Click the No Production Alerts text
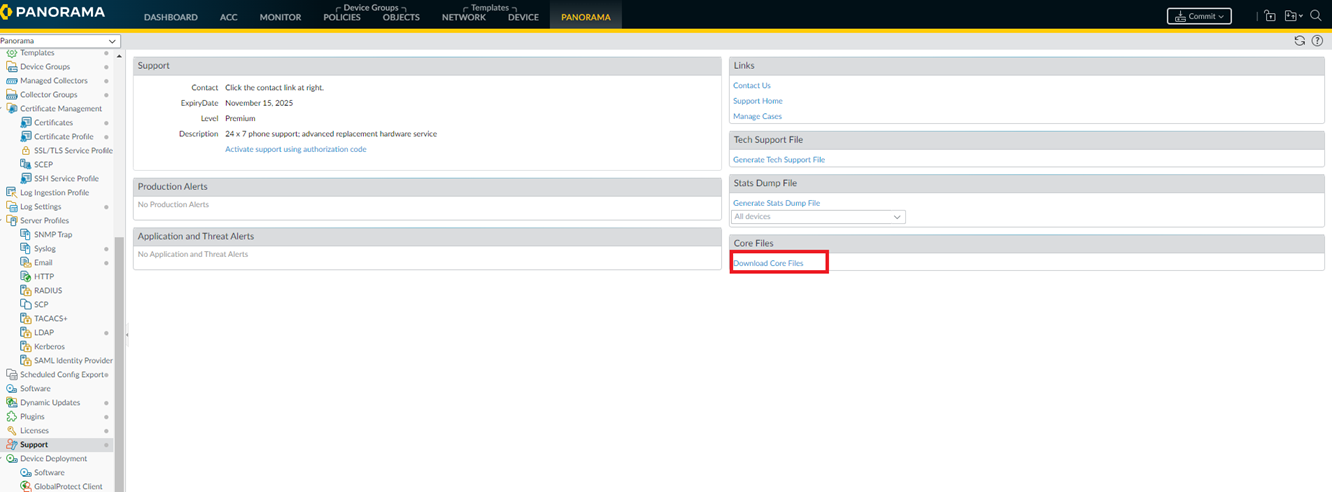 pyautogui.click(x=173, y=205)
